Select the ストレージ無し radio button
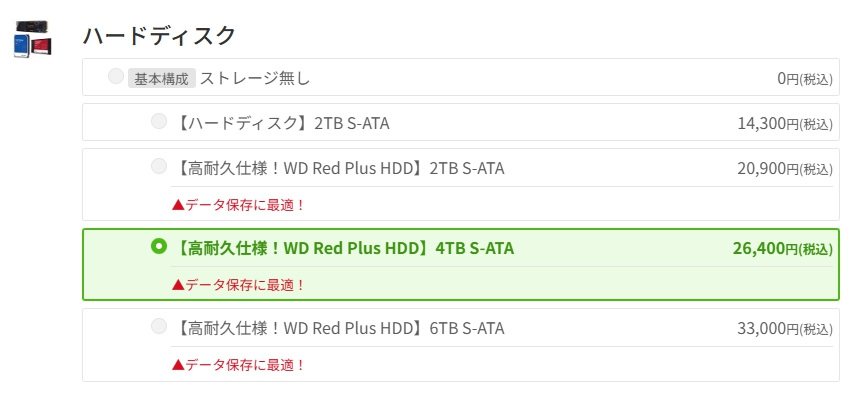The height and width of the screenshot is (400, 862). [116, 76]
